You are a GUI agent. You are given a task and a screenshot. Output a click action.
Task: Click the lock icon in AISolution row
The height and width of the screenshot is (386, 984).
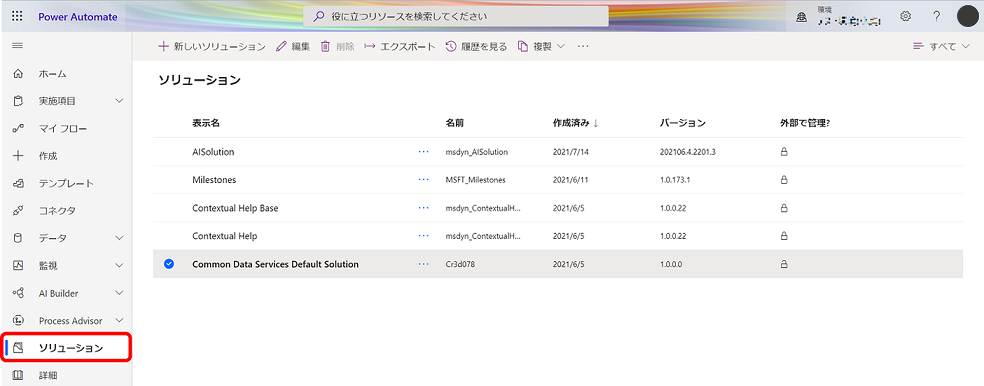pyautogui.click(x=784, y=152)
